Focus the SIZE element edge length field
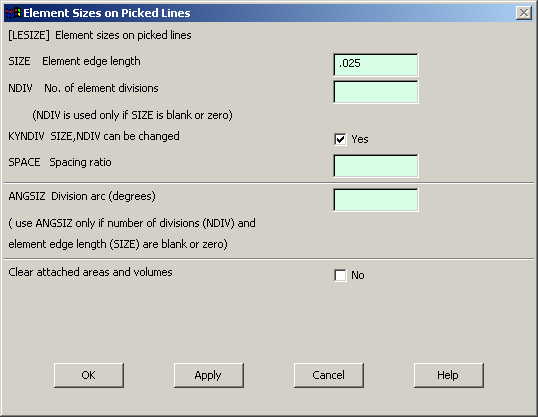 pos(376,65)
